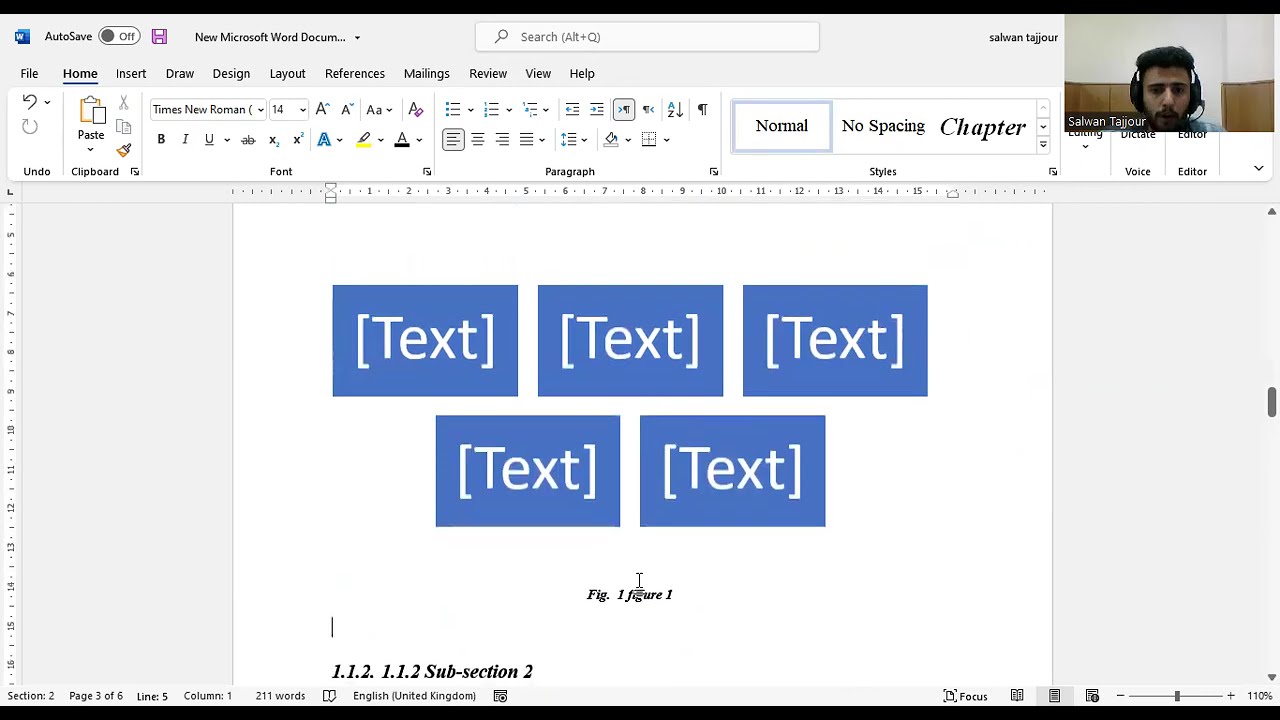
Task: Toggle Align Left paragraph alignment
Action: tap(453, 140)
